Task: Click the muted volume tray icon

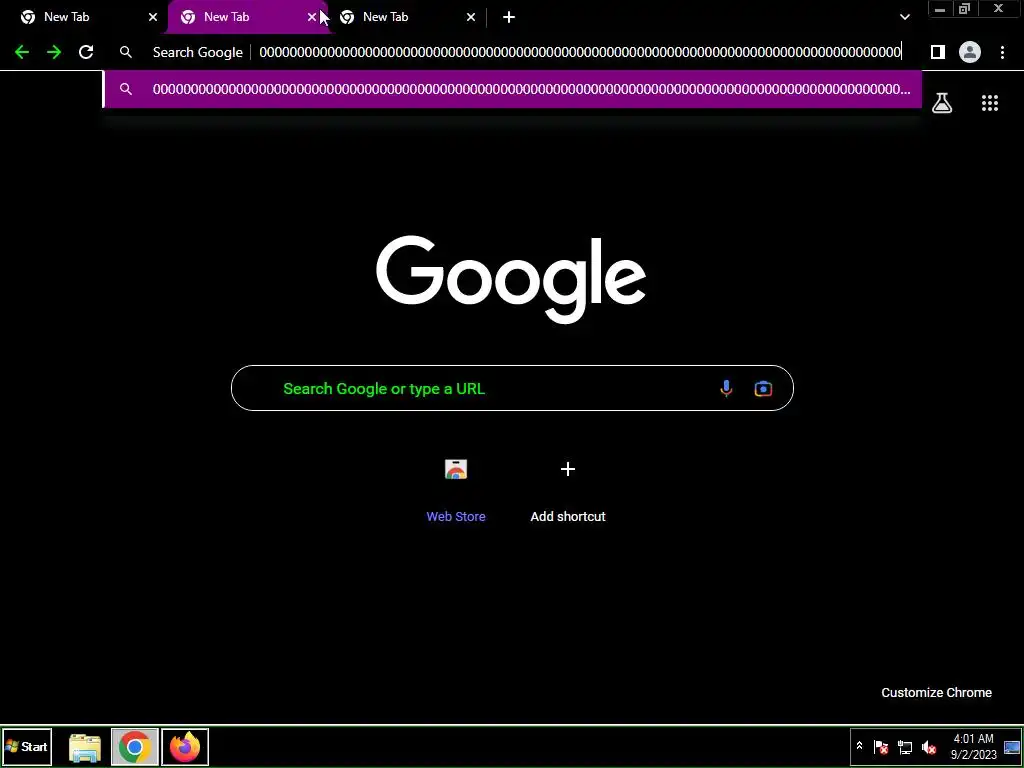Action: pos(929,746)
